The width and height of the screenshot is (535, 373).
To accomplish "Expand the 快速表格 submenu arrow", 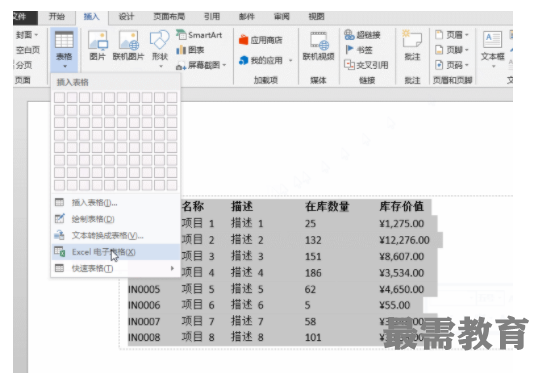I will click(x=172, y=269).
